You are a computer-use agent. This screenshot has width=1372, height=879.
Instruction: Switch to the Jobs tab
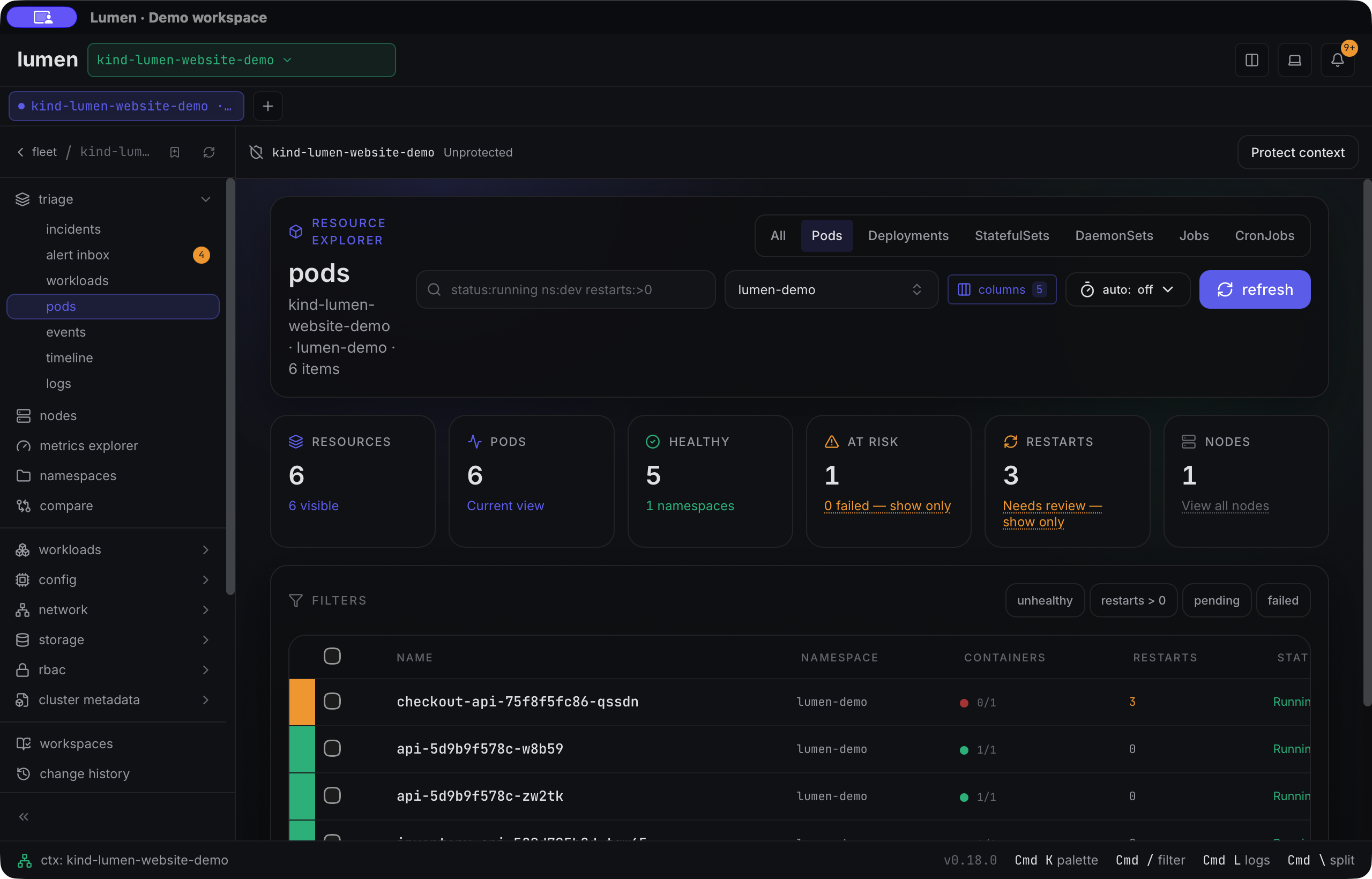point(1194,236)
